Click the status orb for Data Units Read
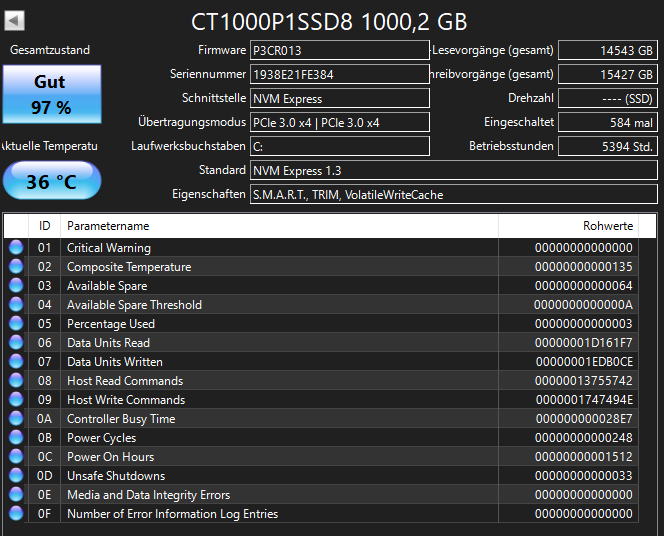The image size is (664, 536). (x=16, y=343)
